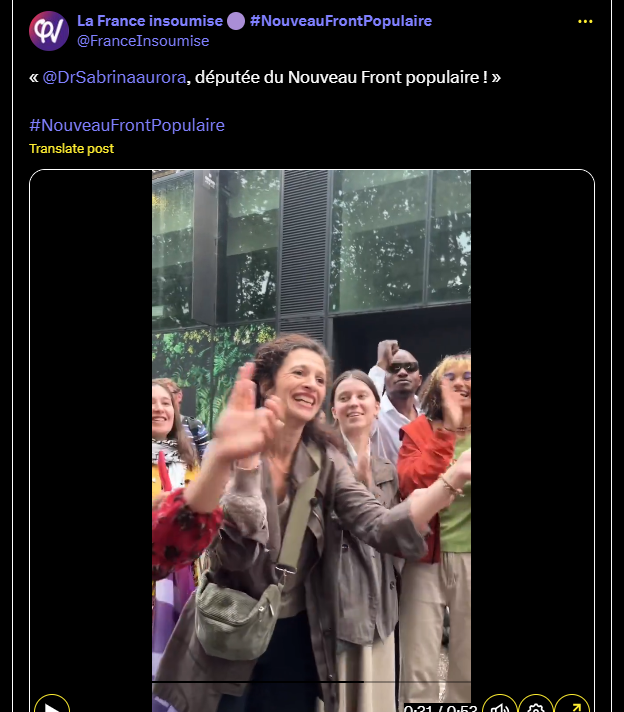624x712 pixels.
Task: Click the purple circle badge by account name
Action: point(236,21)
